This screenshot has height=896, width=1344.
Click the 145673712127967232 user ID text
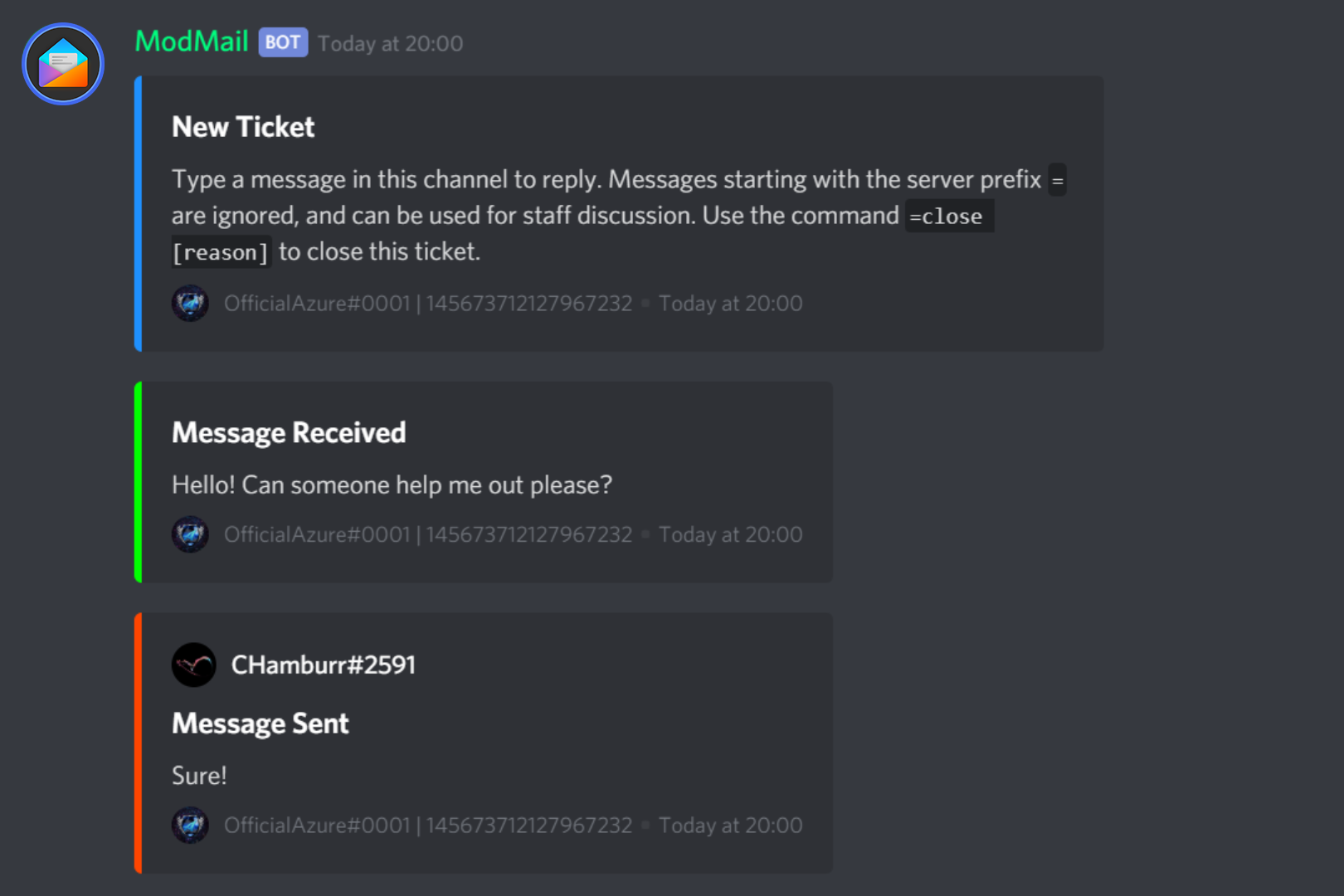528,303
